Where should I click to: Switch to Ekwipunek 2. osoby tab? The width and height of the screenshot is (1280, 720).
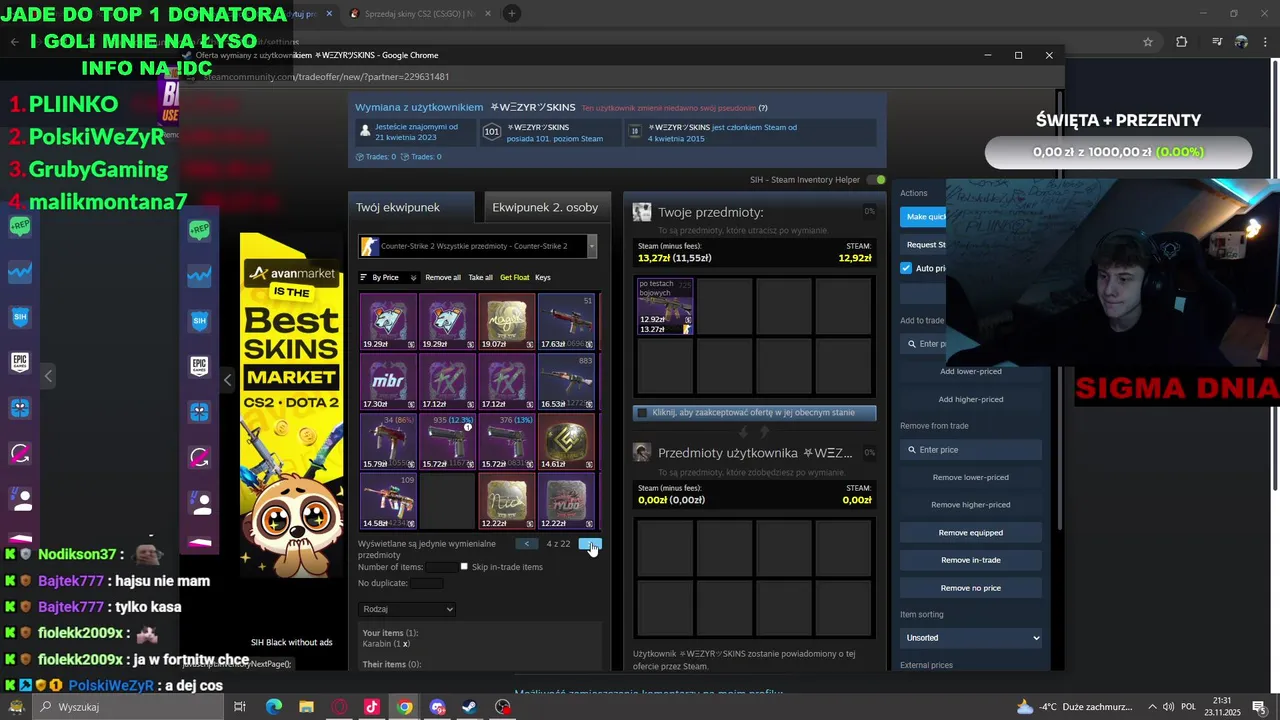point(545,207)
